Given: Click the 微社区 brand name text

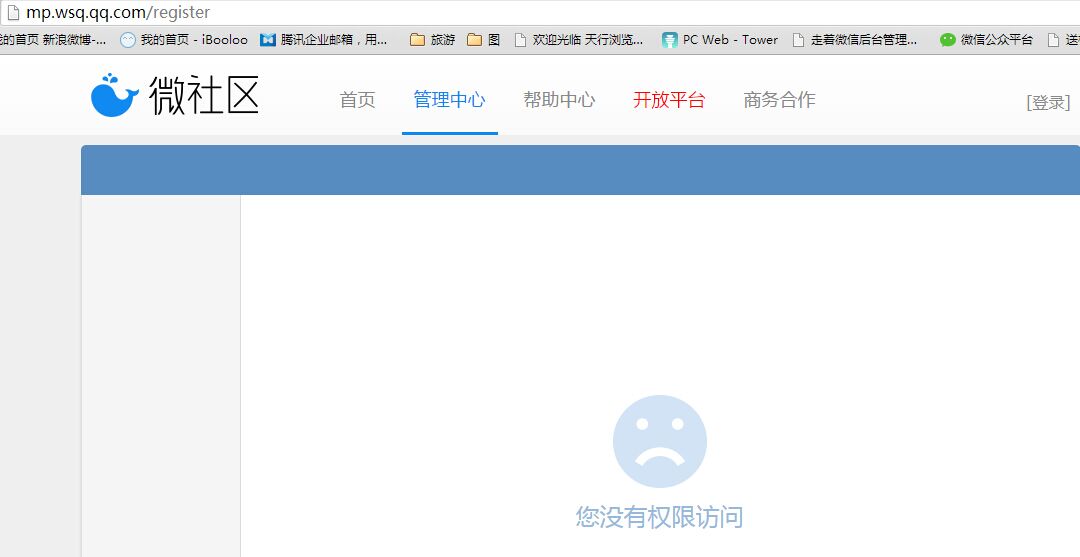Looking at the screenshot, I should [204, 95].
